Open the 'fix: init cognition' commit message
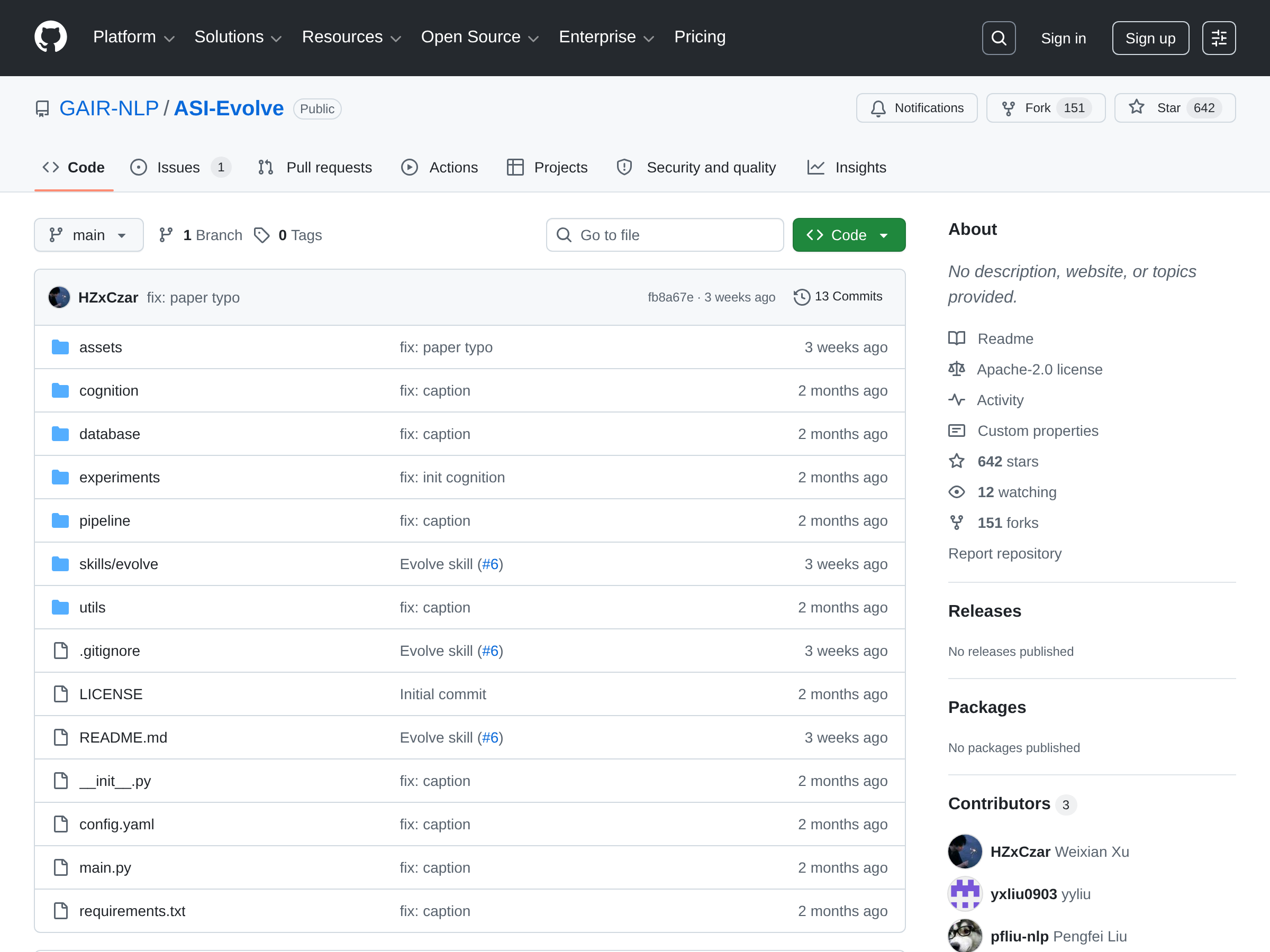1270x952 pixels. click(452, 478)
